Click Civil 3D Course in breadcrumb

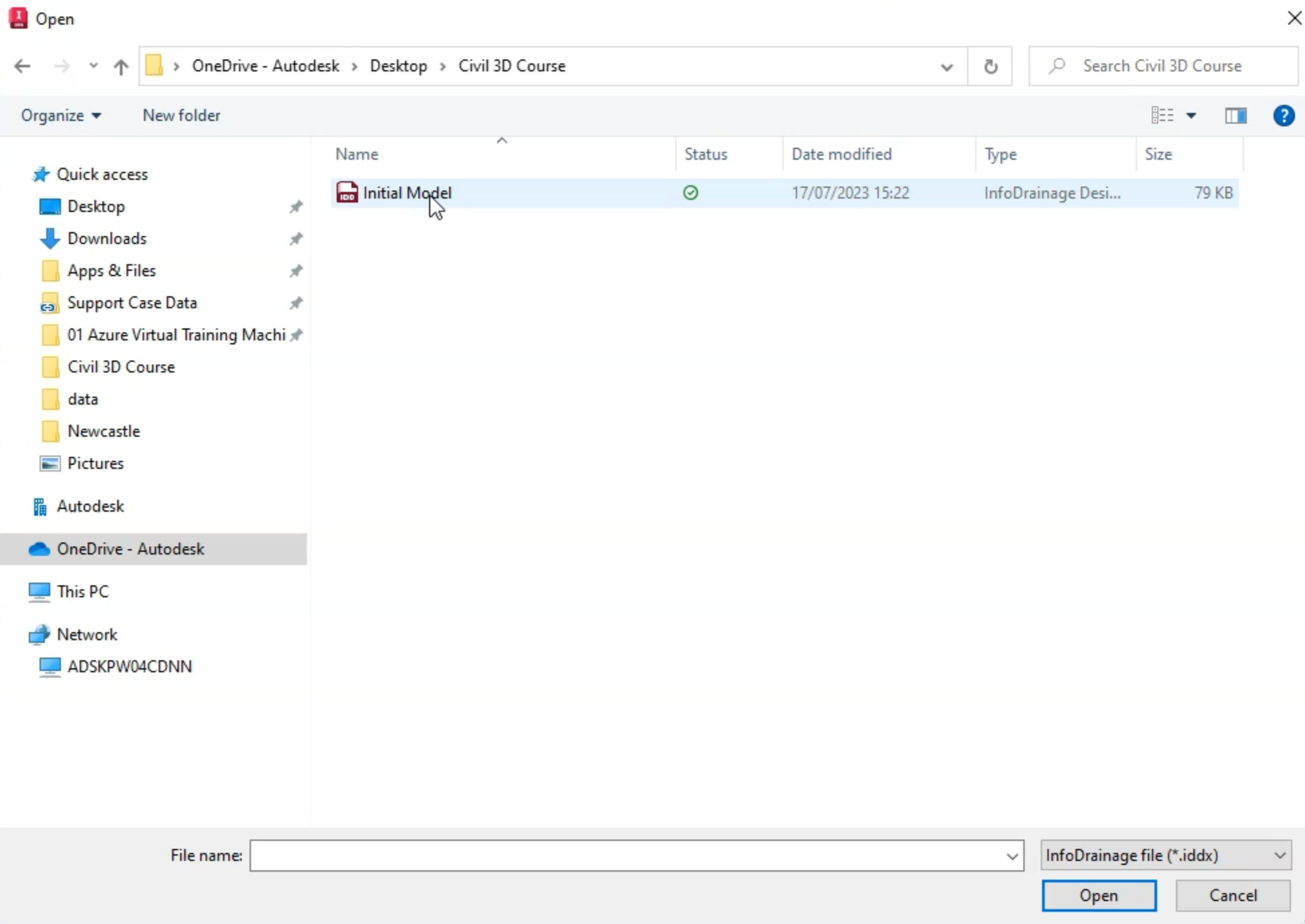click(512, 66)
